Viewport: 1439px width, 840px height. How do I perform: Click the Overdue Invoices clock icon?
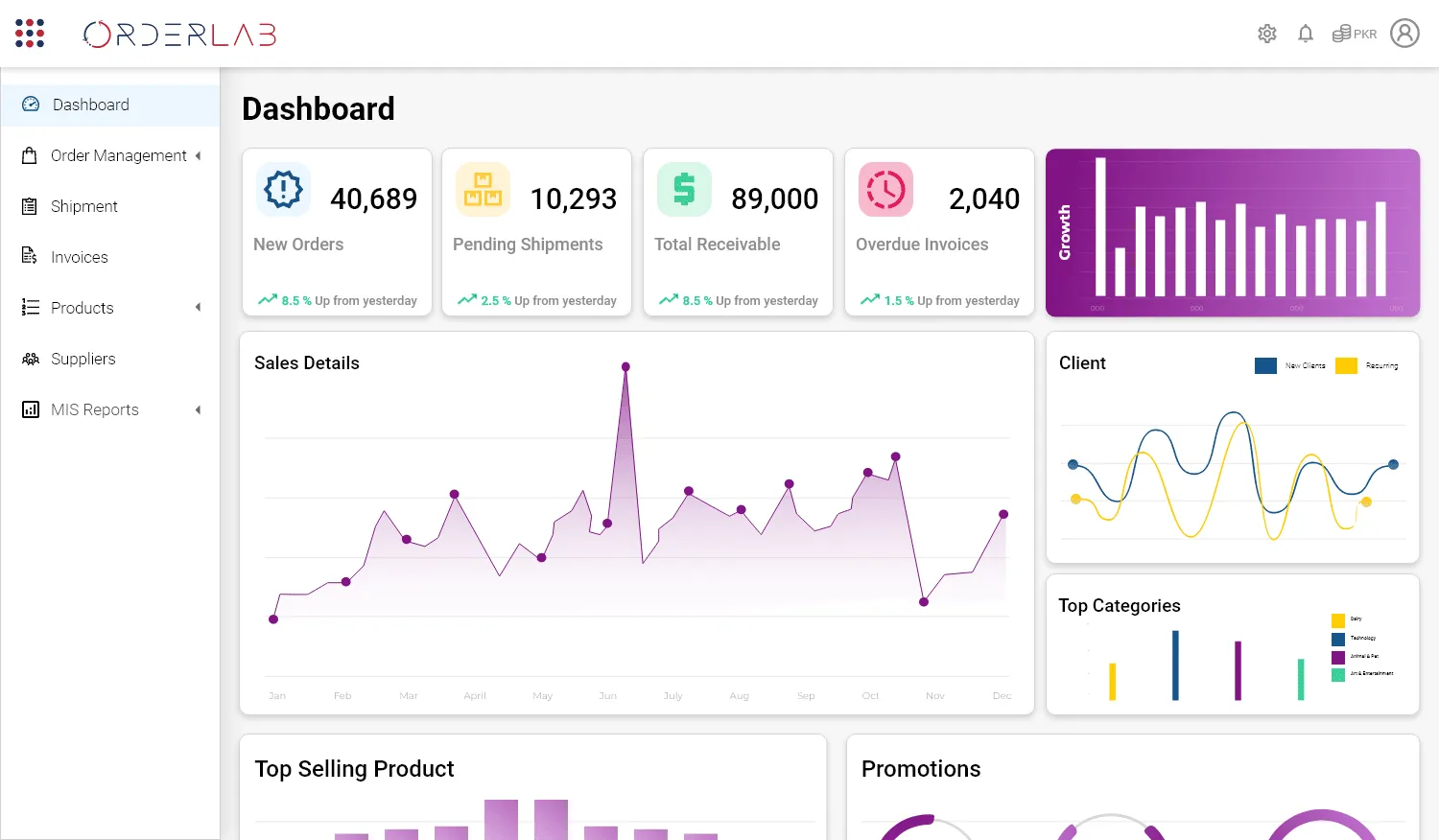tap(885, 189)
